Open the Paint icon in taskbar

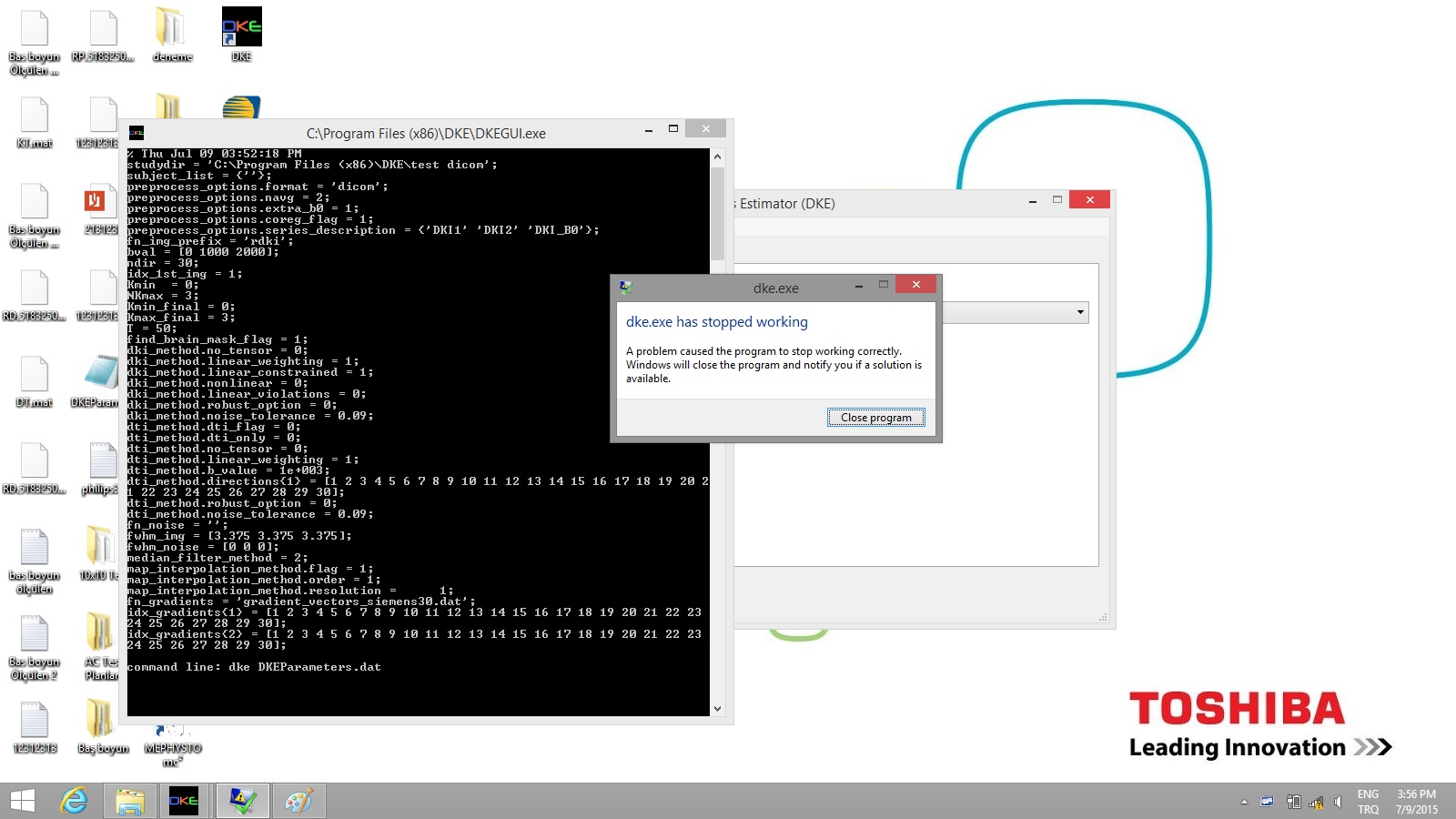coord(298,801)
